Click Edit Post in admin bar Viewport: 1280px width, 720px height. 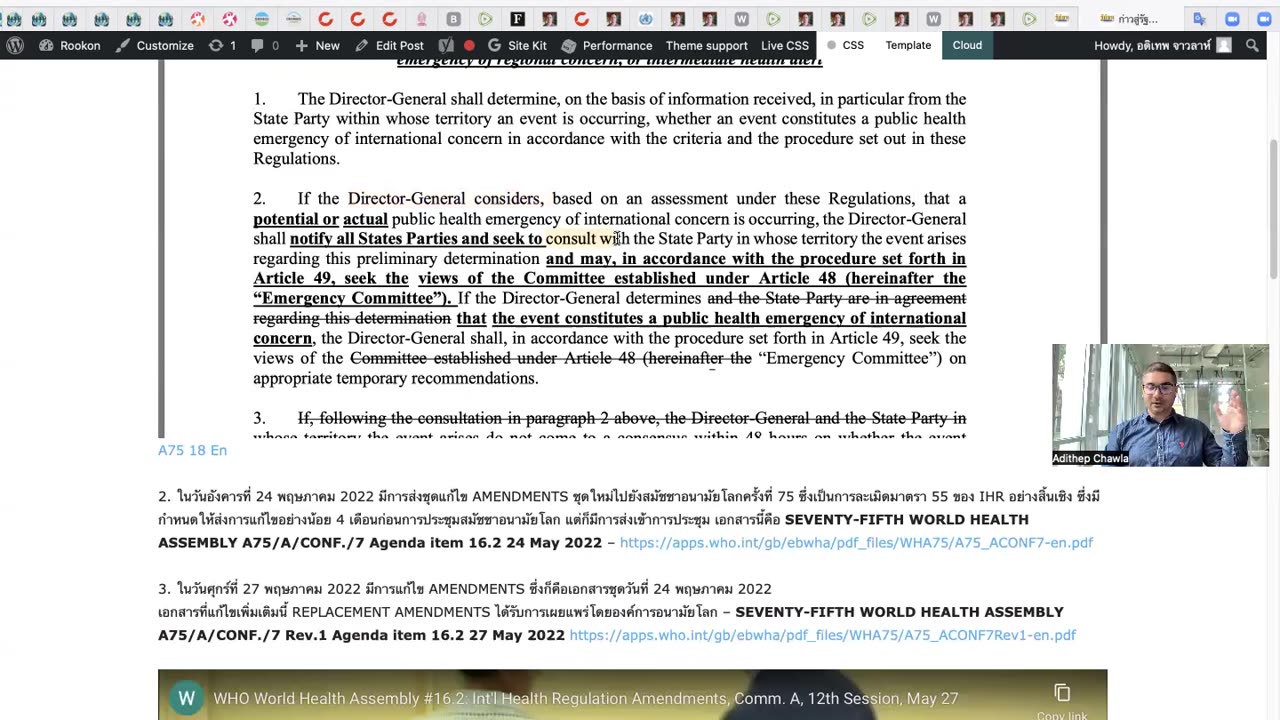pos(389,45)
